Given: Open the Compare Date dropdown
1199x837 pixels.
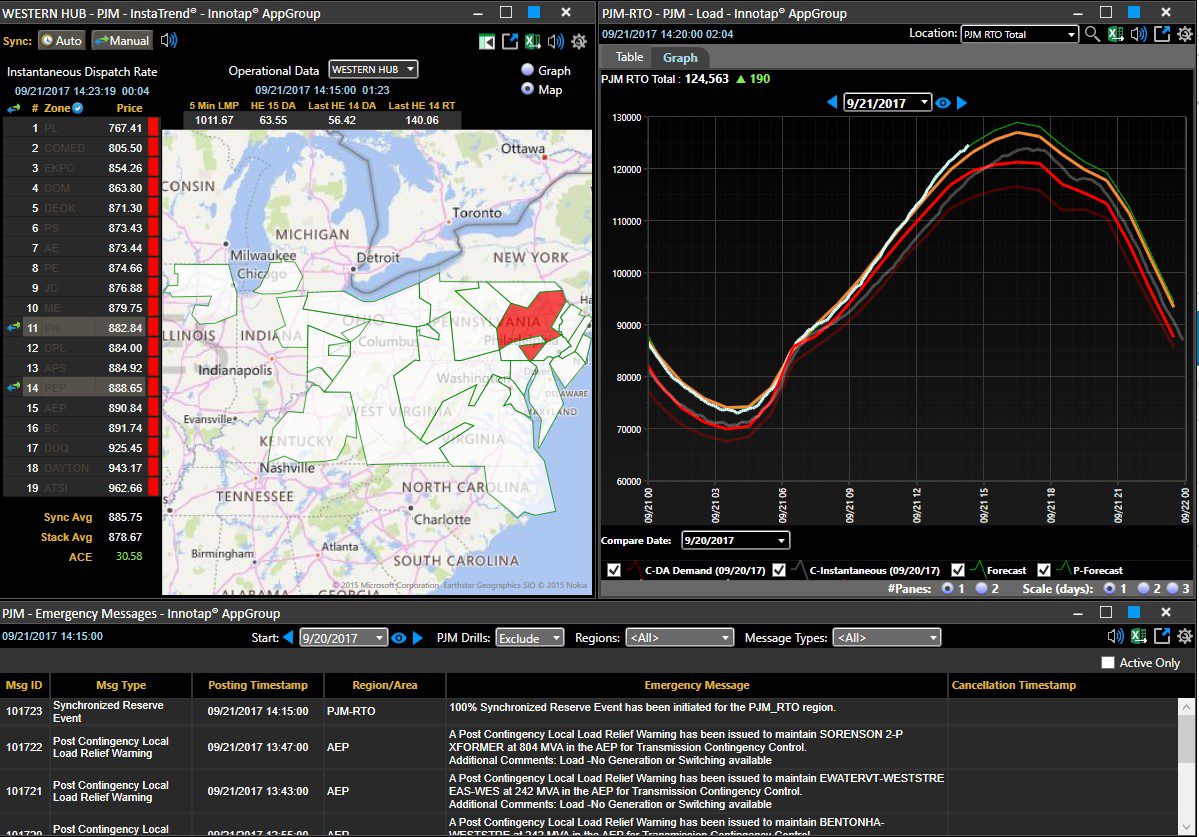Looking at the screenshot, I should (x=735, y=540).
